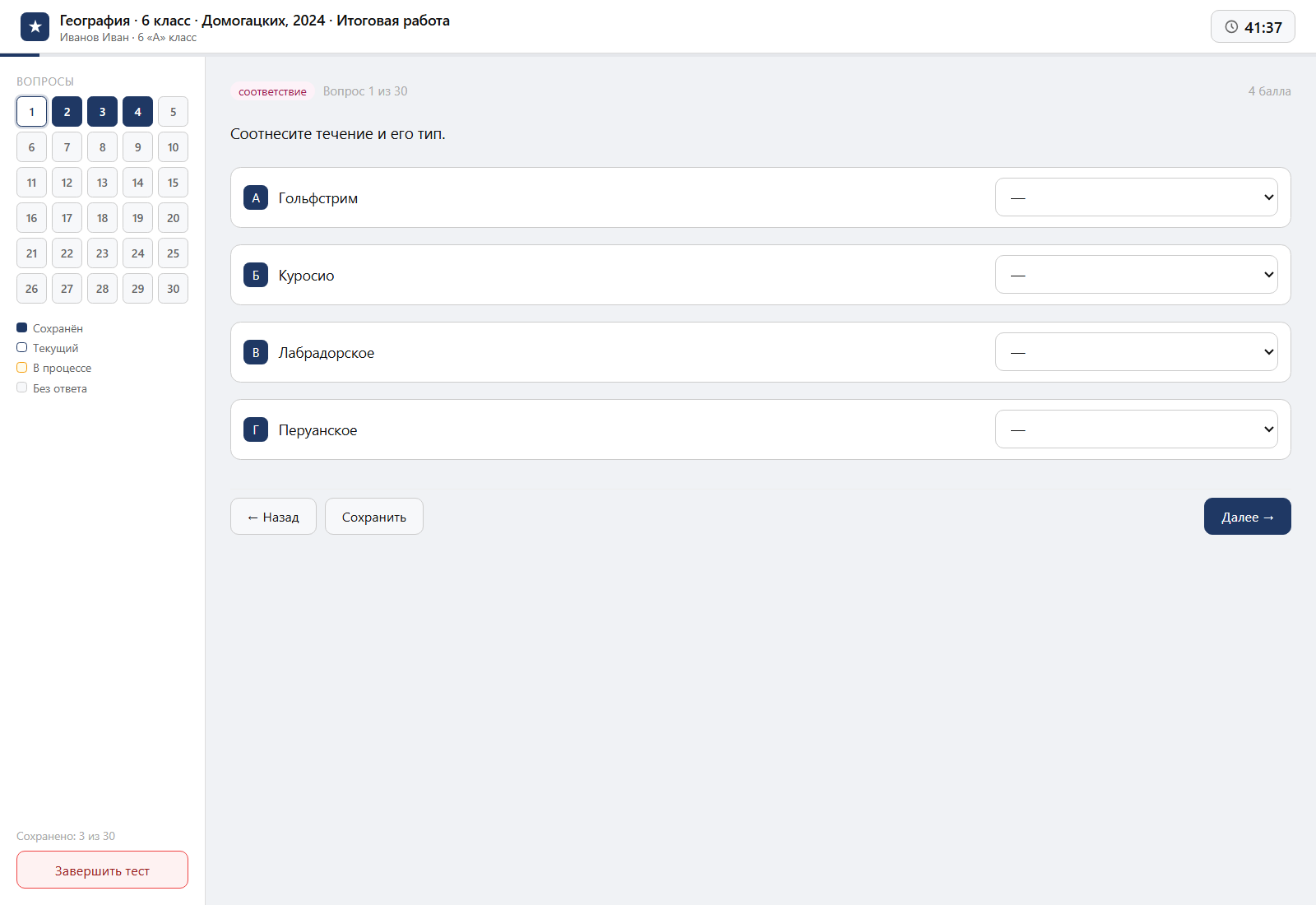Open the dropdown for Гольфстрим
This screenshot has width=1316, height=905.
click(x=1136, y=197)
